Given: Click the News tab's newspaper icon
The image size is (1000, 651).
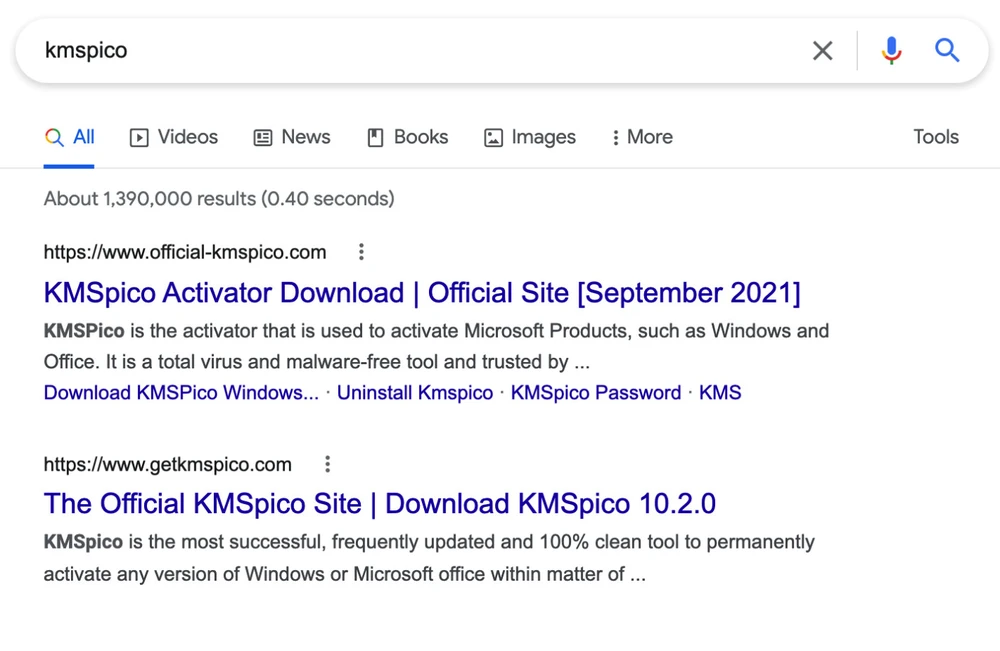Looking at the screenshot, I should coord(263,137).
